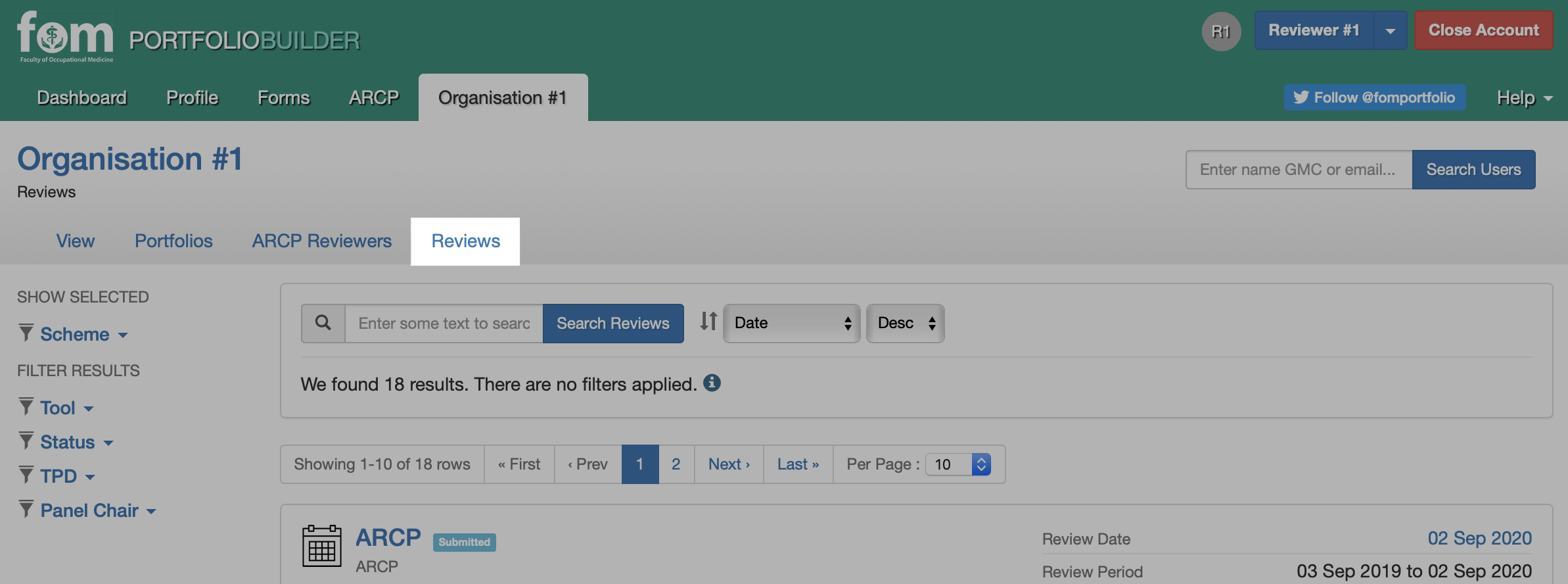Expand the Status filter
Image resolution: width=1568 pixels, height=584 pixels.
tap(77, 442)
